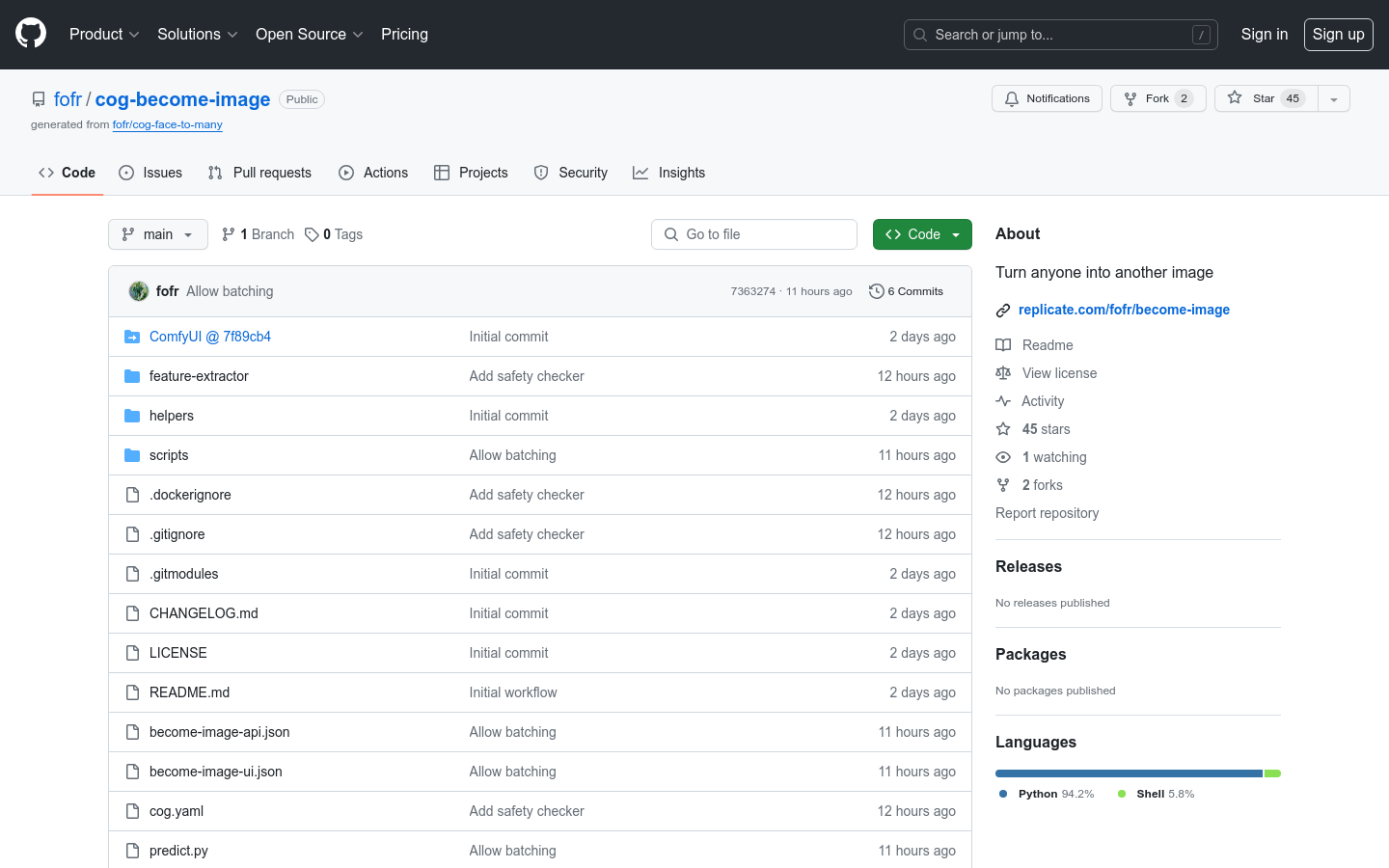
Task: Open the main branch dropdown
Action: click(158, 234)
